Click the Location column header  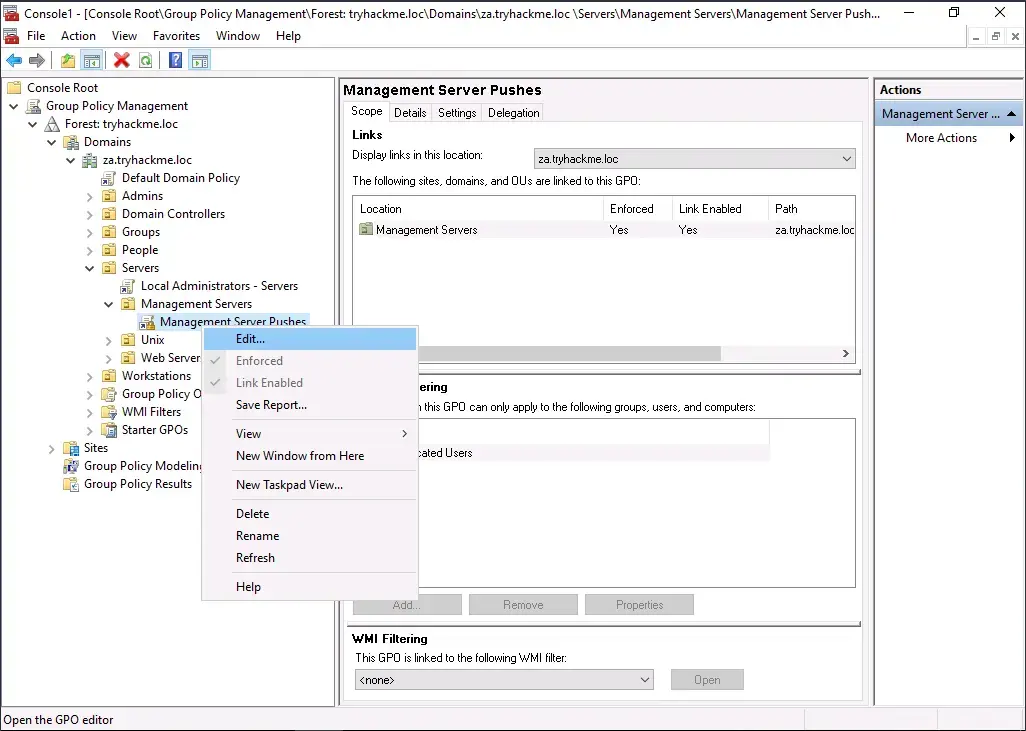click(x=478, y=209)
